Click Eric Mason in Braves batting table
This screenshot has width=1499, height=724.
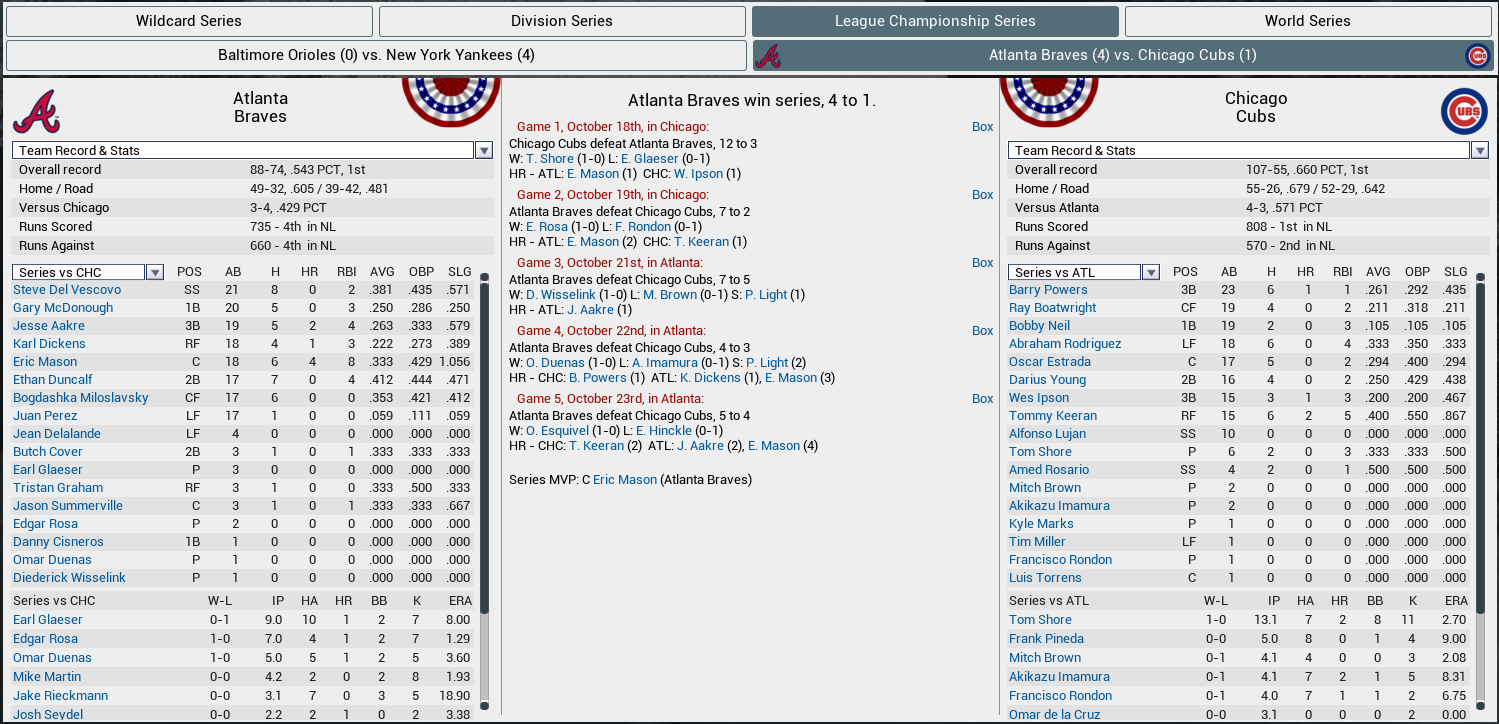pyautogui.click(x=45, y=362)
